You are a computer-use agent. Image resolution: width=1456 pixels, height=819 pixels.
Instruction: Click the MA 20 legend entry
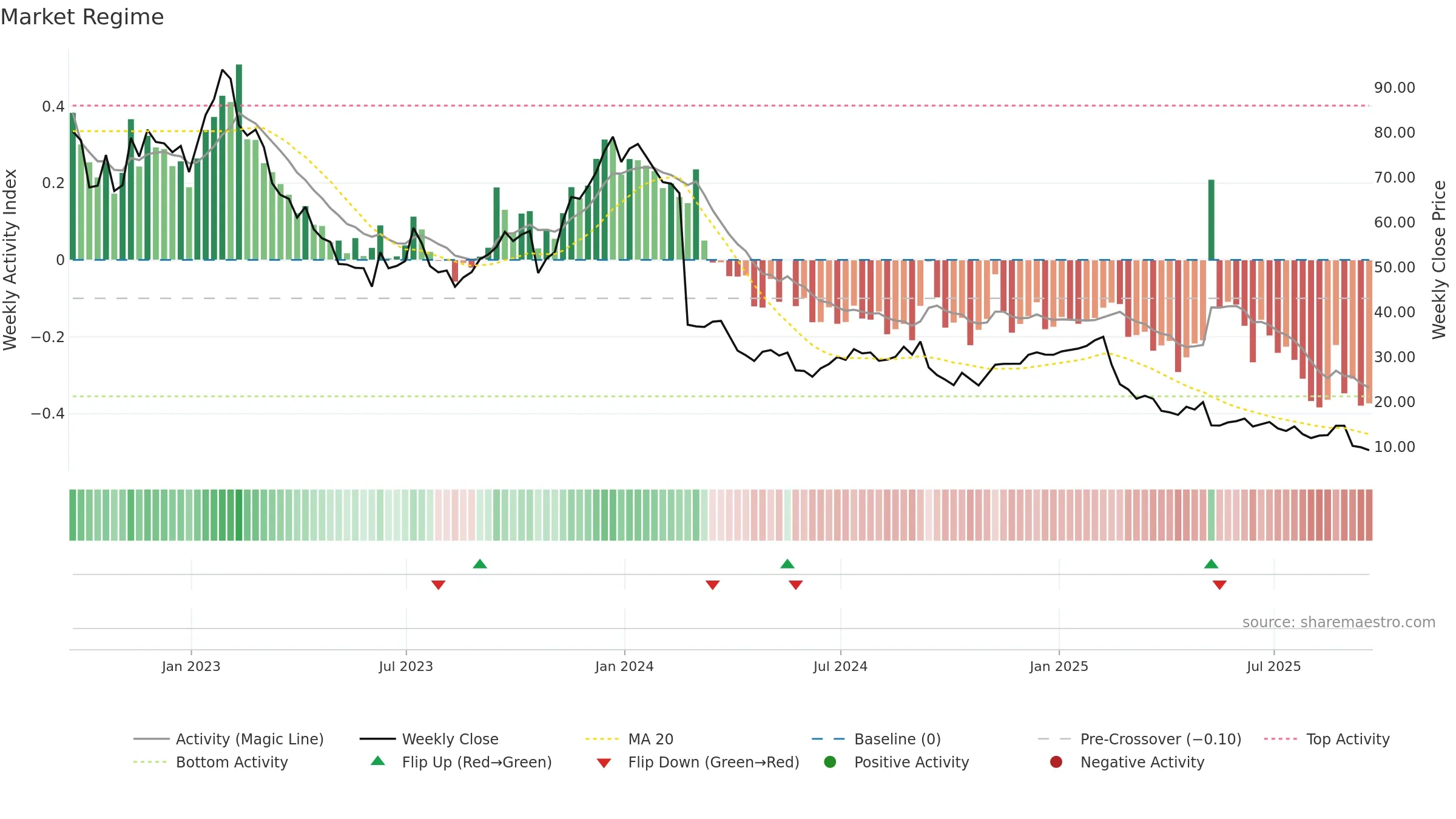630,739
